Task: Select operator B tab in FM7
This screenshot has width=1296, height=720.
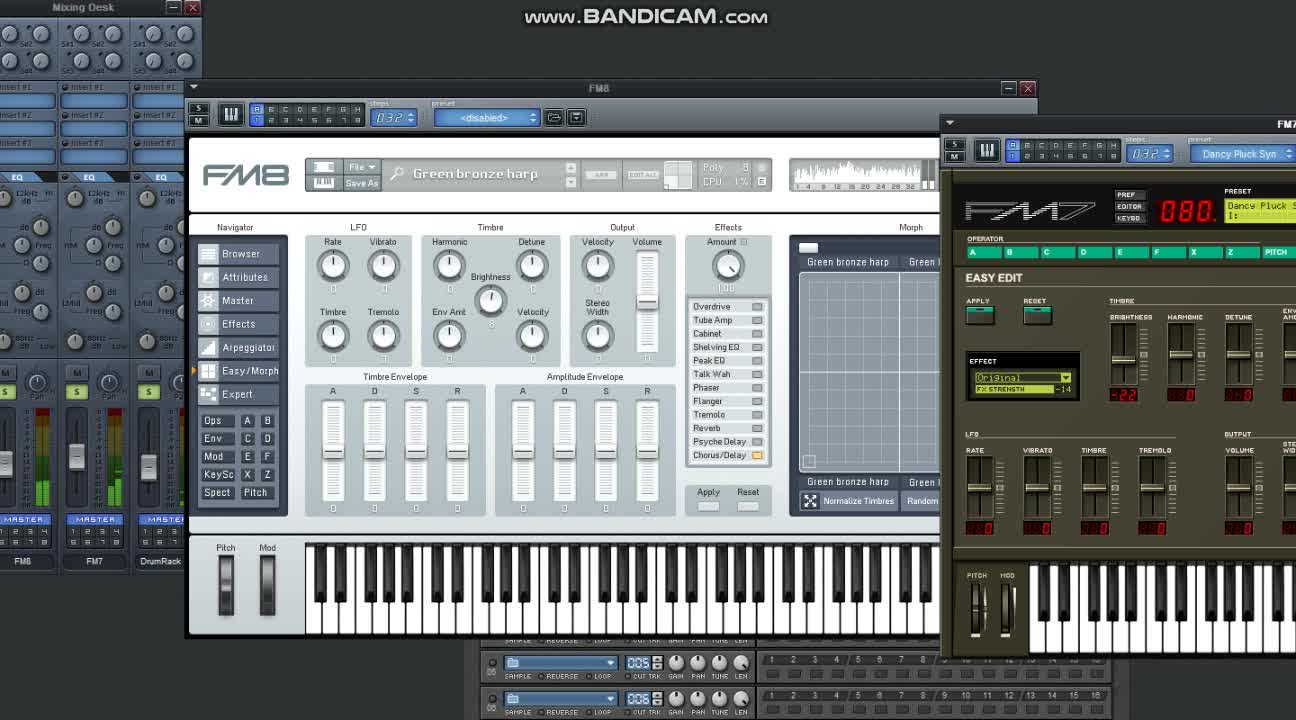Action: click(x=1022, y=252)
